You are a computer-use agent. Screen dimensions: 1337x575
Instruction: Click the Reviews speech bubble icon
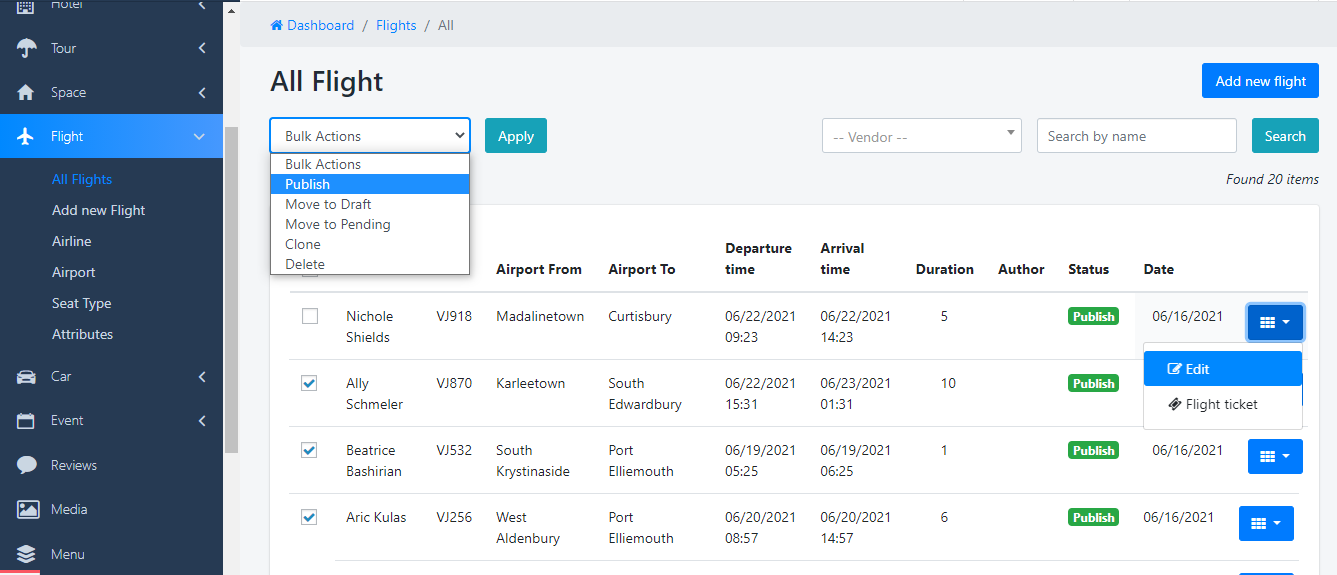point(27,465)
